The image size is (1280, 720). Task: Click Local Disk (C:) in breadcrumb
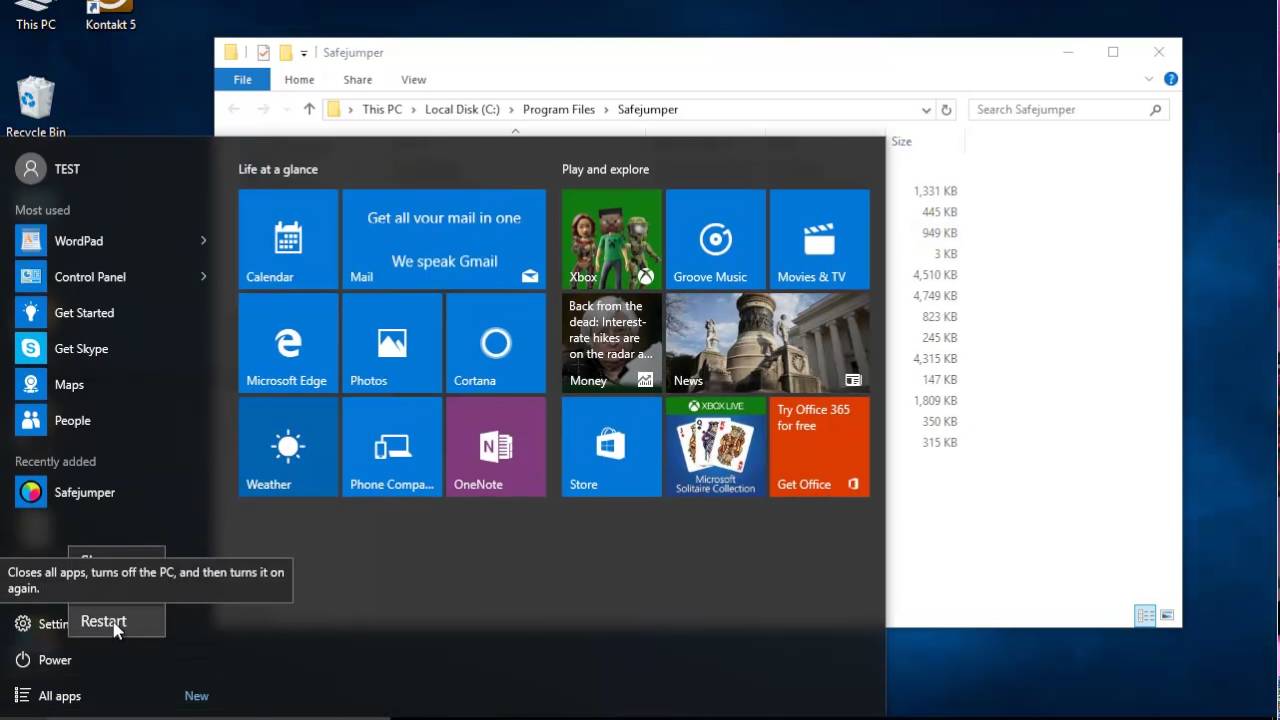(462, 110)
